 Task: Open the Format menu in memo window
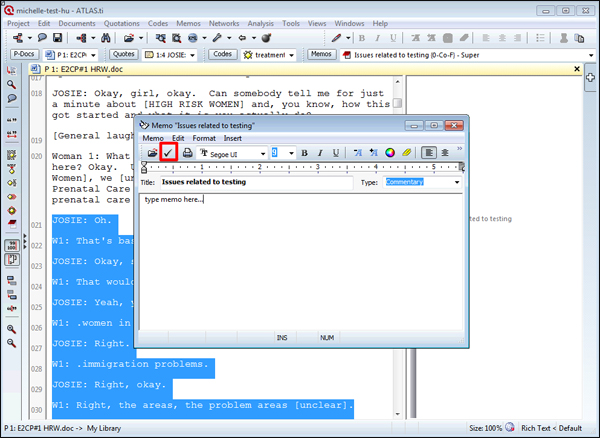click(203, 138)
